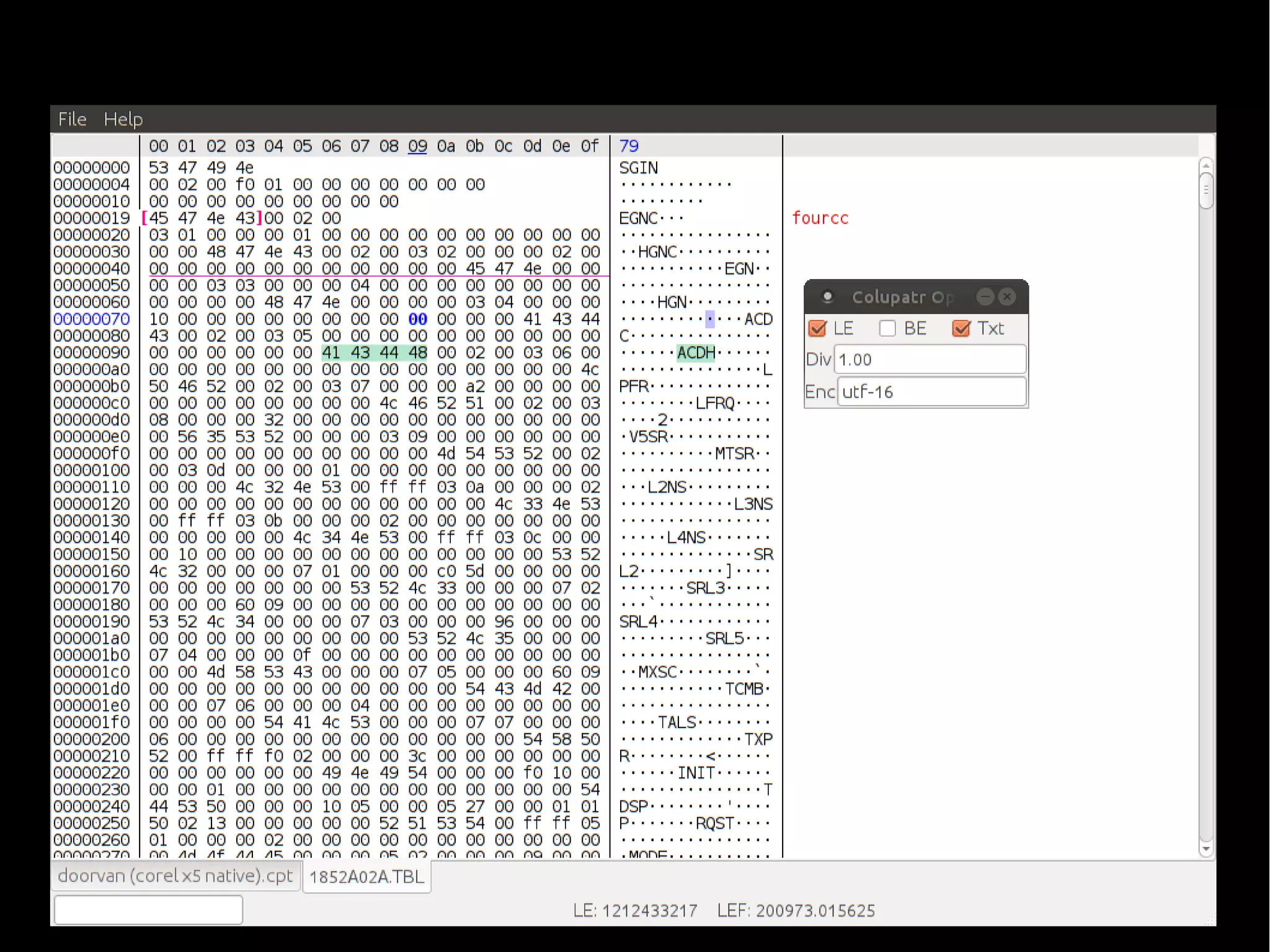The width and height of the screenshot is (1270, 952).
Task: Click the Enc field containing utf-16
Action: tap(931, 392)
